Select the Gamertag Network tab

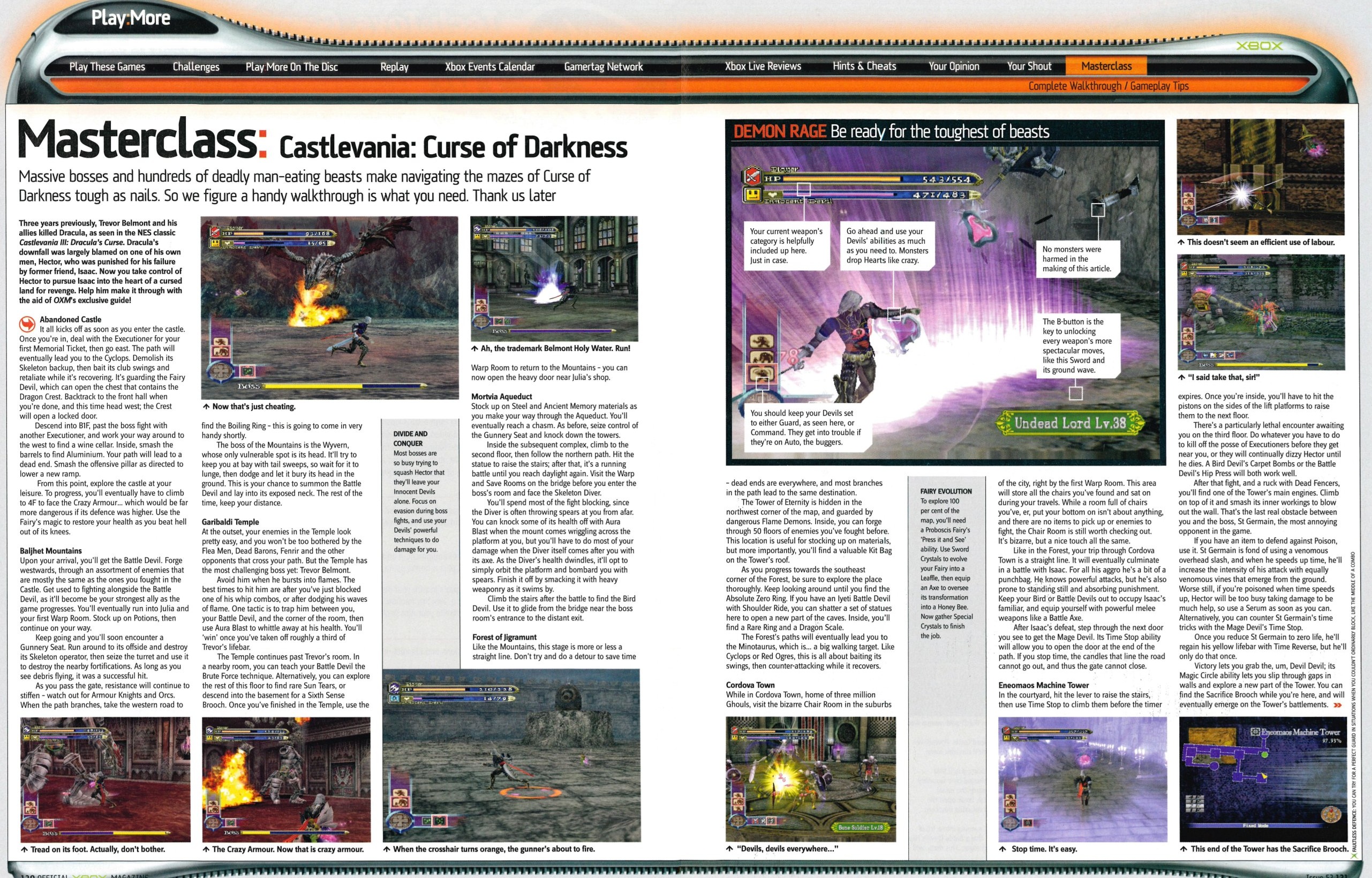[604, 67]
